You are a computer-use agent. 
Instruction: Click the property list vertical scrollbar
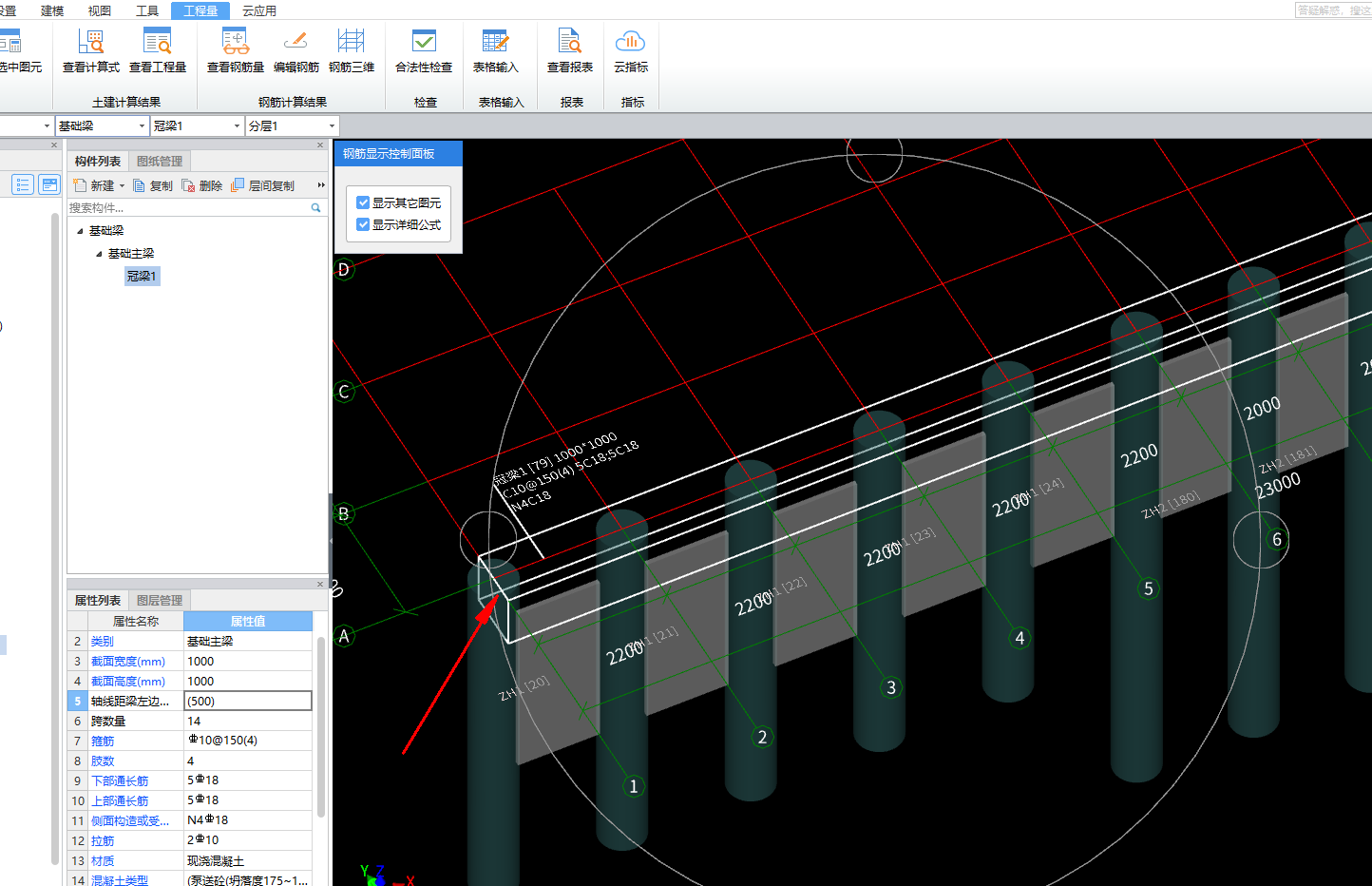pos(321,727)
